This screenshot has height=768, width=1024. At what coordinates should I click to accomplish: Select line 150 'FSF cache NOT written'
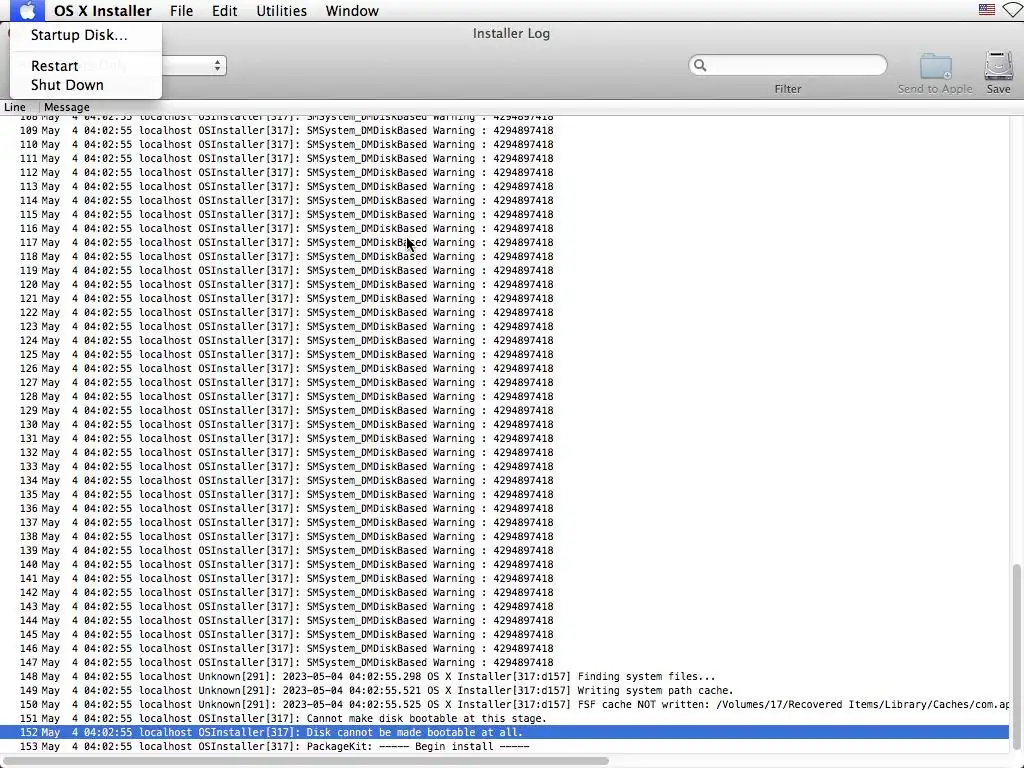(x=504, y=705)
